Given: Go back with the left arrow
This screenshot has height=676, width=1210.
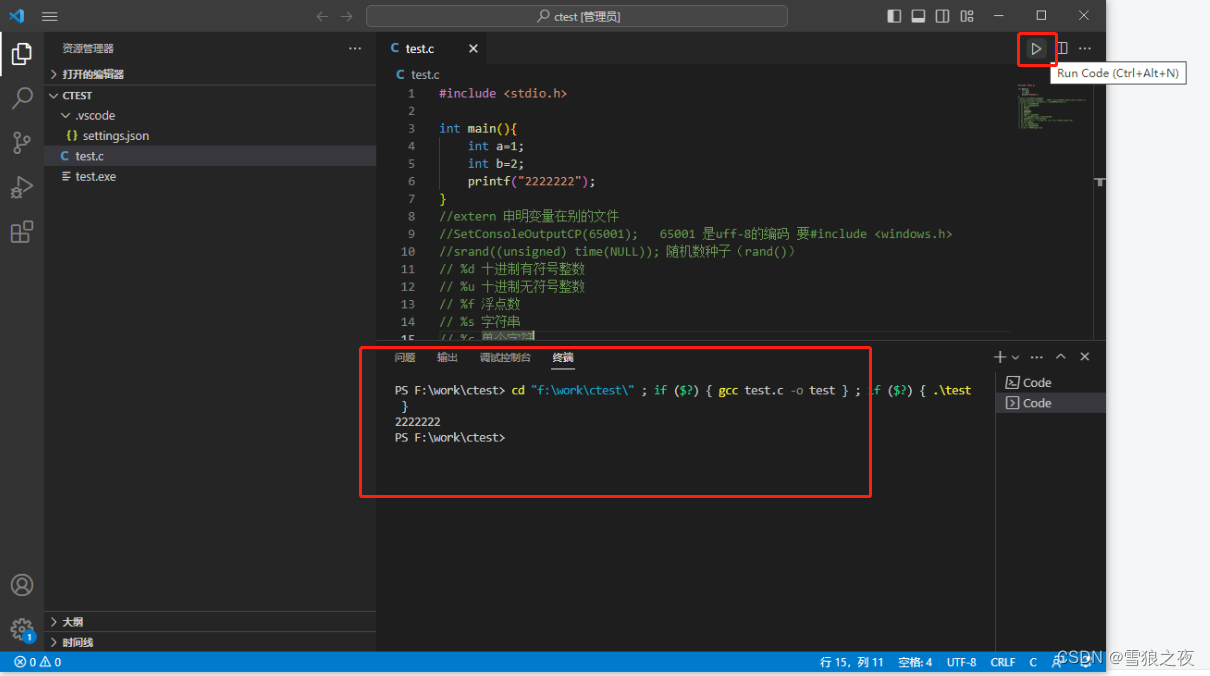Looking at the screenshot, I should coord(322,16).
